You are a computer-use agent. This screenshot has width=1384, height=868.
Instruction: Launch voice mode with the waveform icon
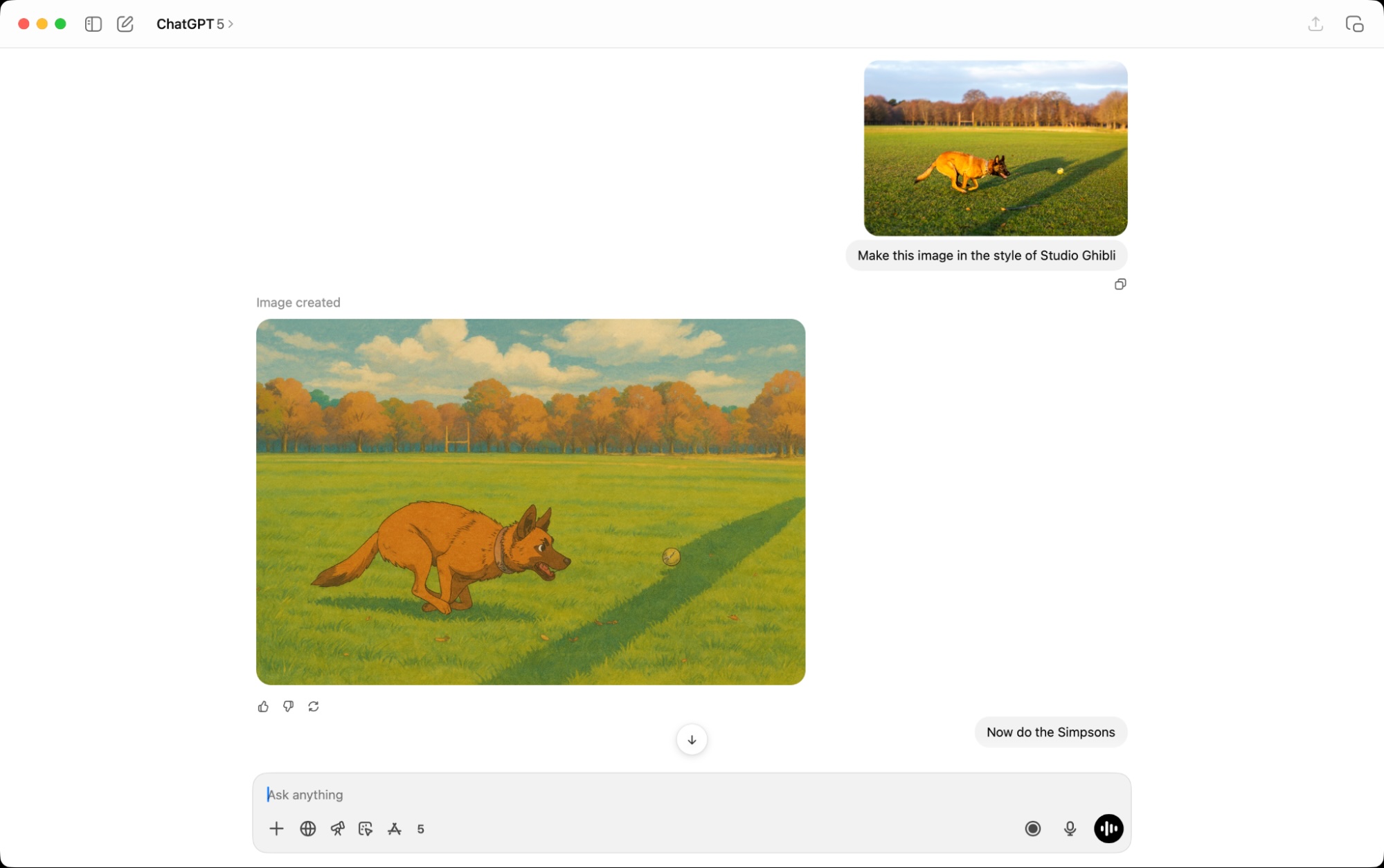pyautogui.click(x=1108, y=829)
